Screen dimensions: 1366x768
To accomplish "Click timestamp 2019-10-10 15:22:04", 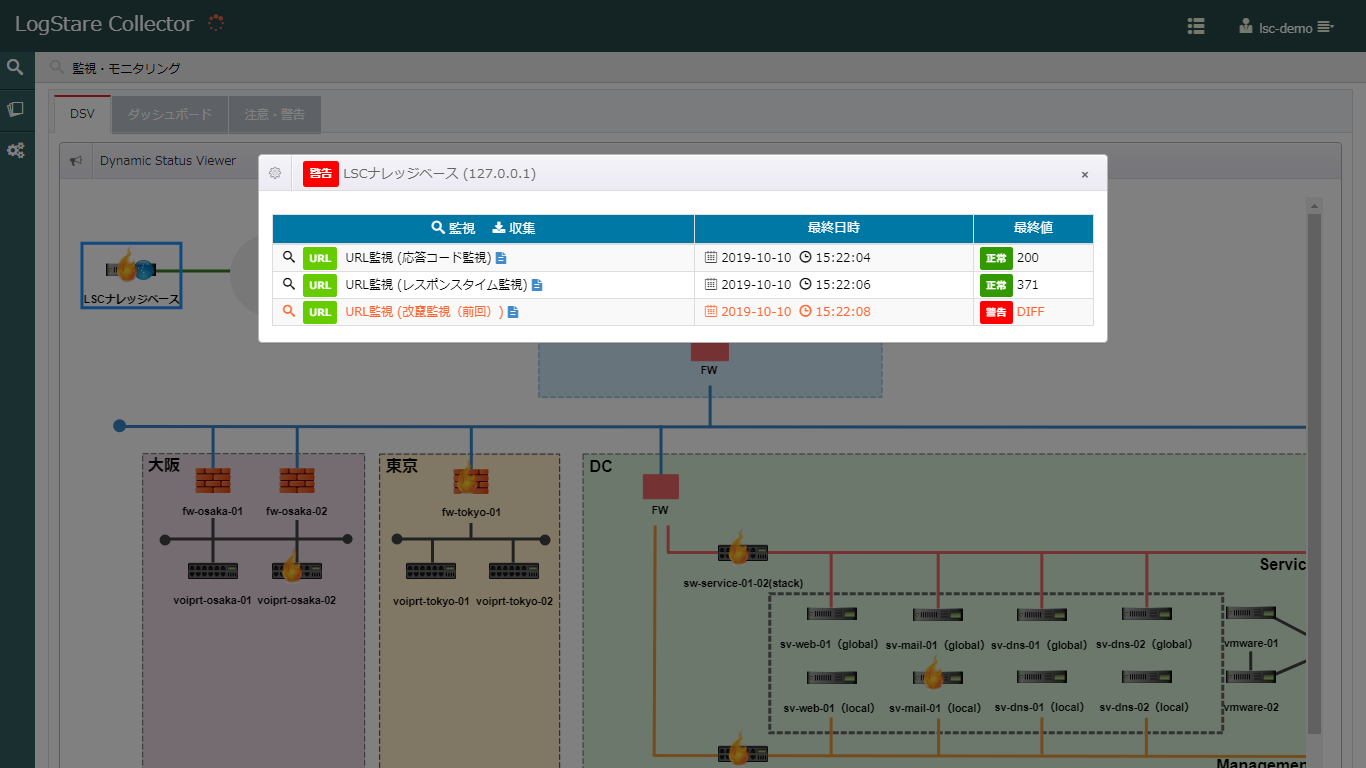I will tap(788, 258).
